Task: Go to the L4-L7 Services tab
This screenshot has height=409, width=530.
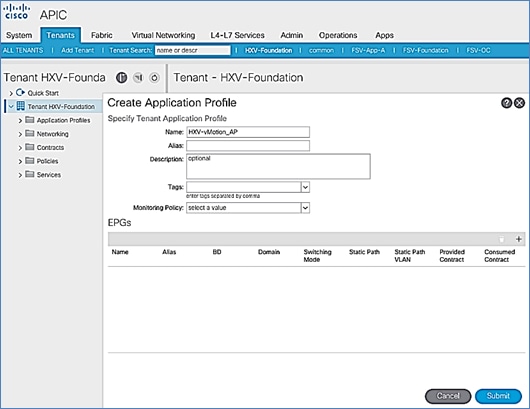Action: 237,35
